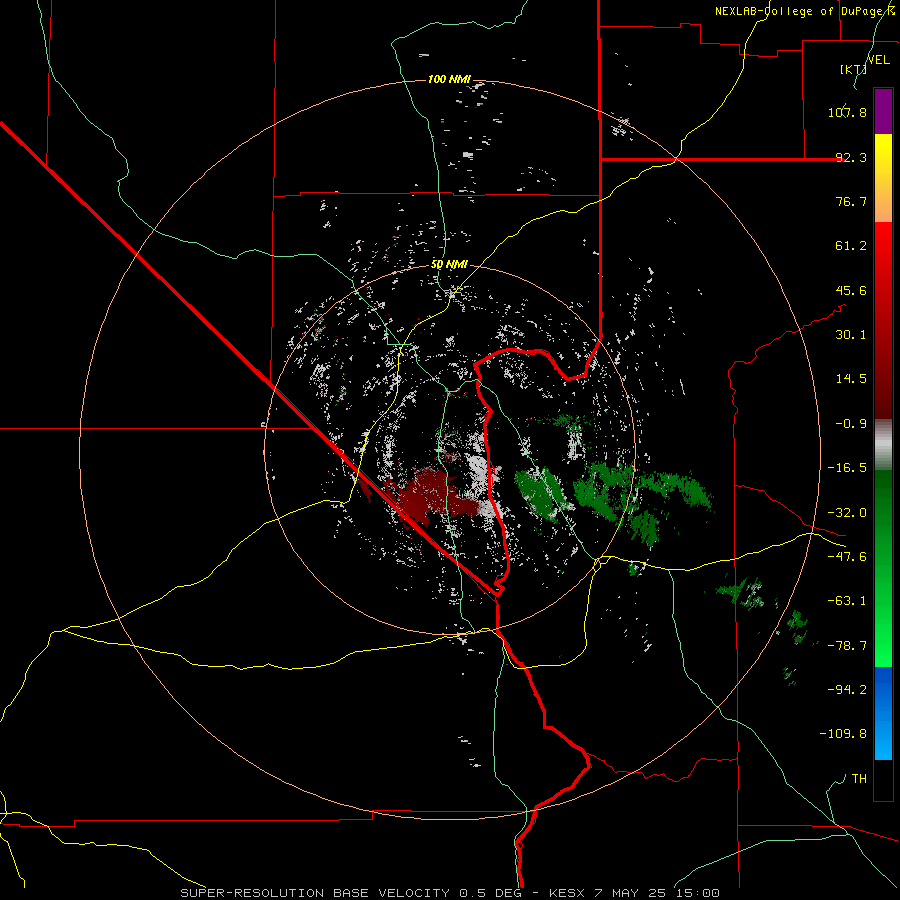
Task: Click the [KT] units label
Action: 853,69
